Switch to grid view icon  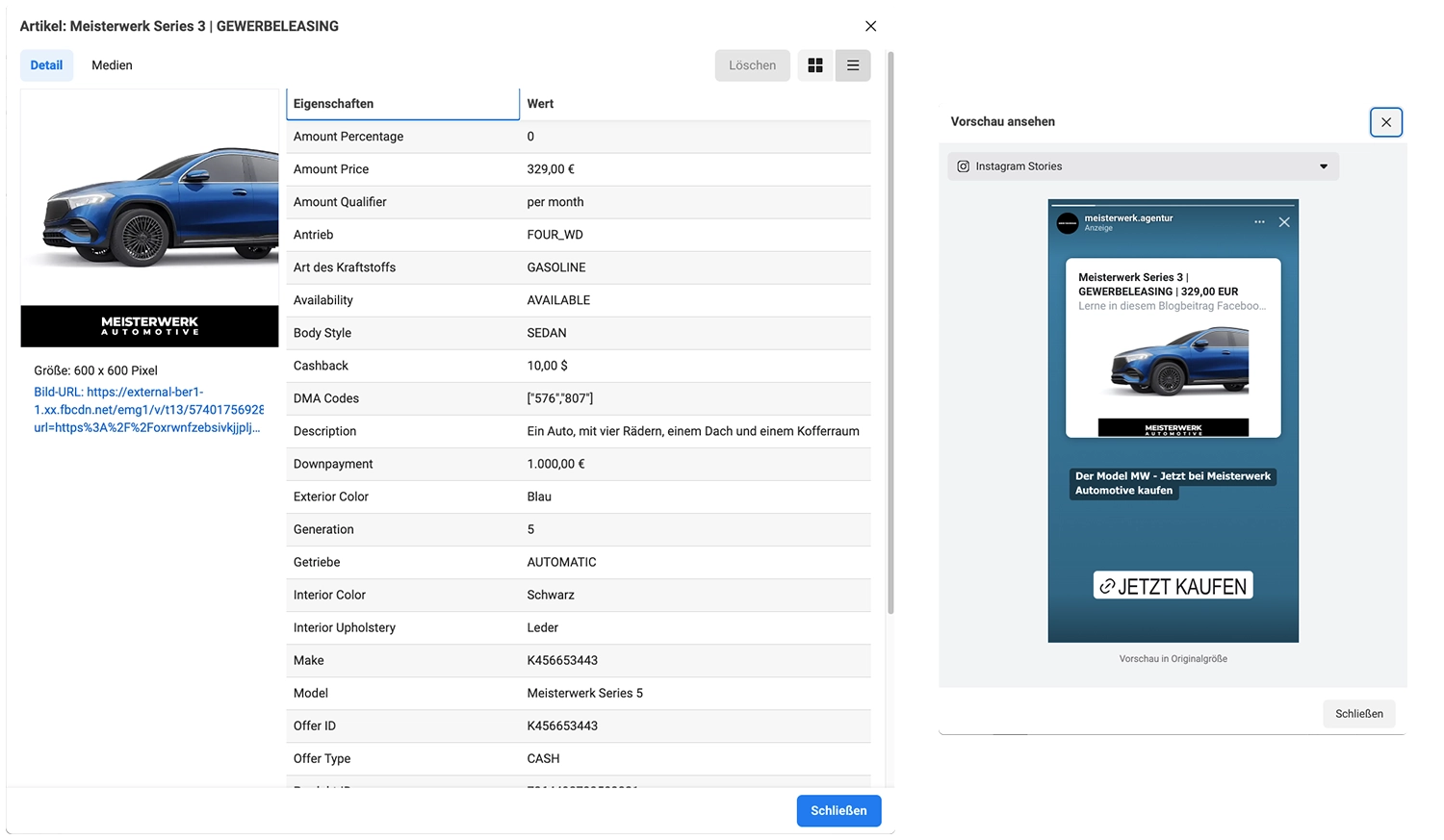click(815, 65)
